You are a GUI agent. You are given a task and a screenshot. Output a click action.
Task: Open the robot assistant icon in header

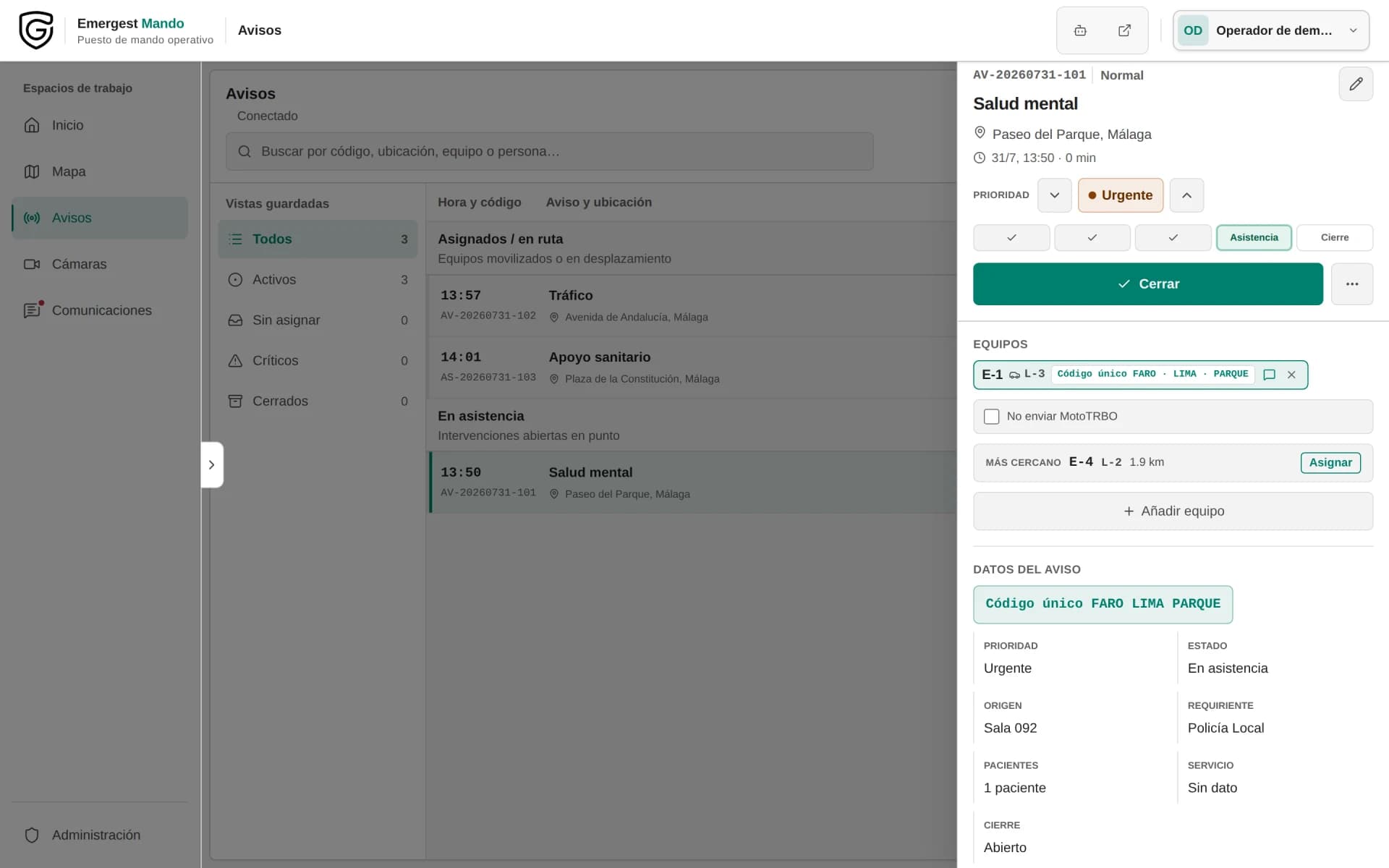(x=1080, y=30)
